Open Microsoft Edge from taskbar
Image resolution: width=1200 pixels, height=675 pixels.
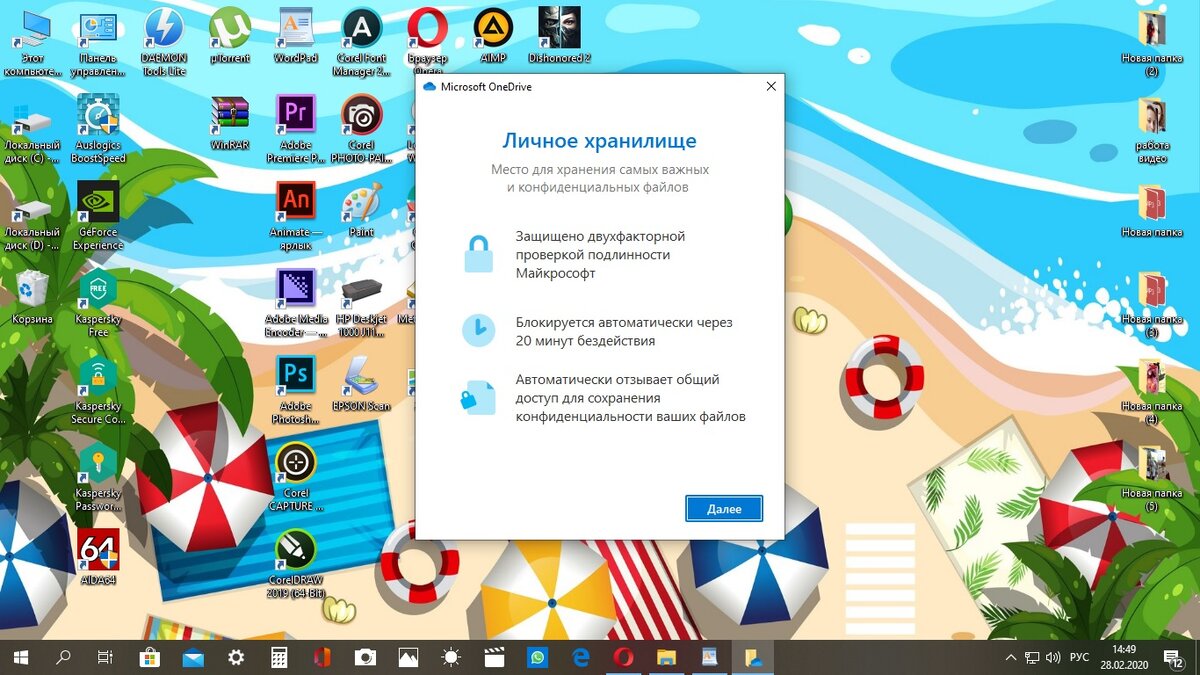(x=580, y=657)
